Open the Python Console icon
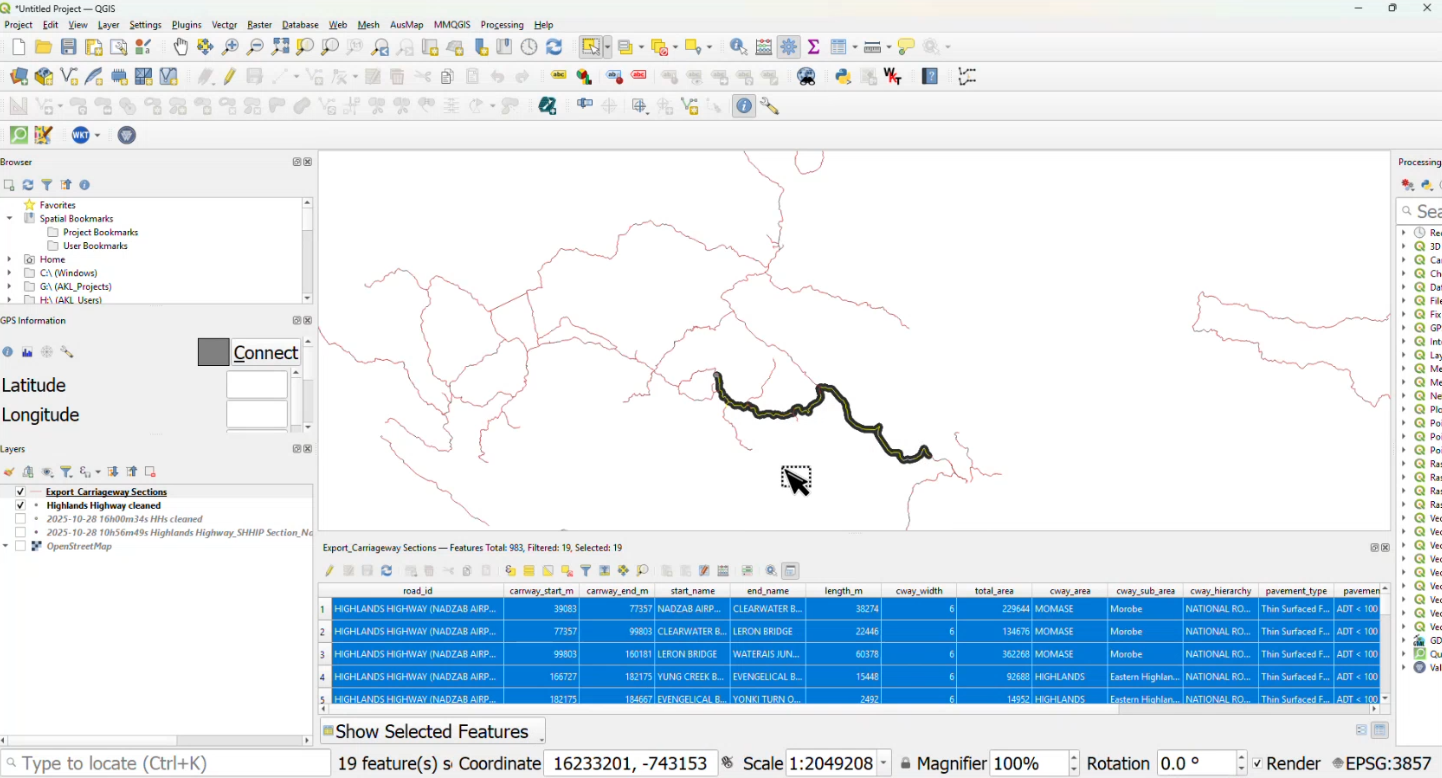Image resolution: width=1442 pixels, height=778 pixels. [x=843, y=77]
